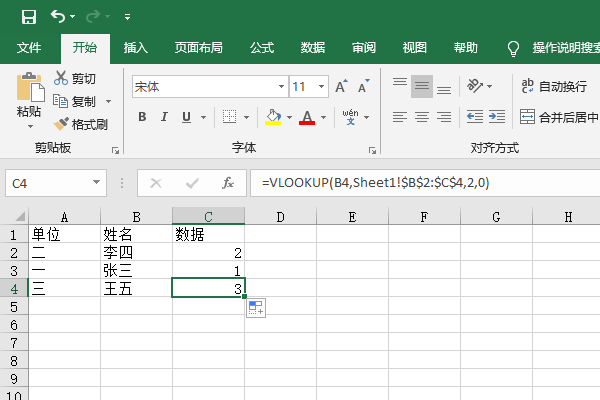Apply the yellow fill color bucket
600x400 pixels.
click(x=273, y=117)
